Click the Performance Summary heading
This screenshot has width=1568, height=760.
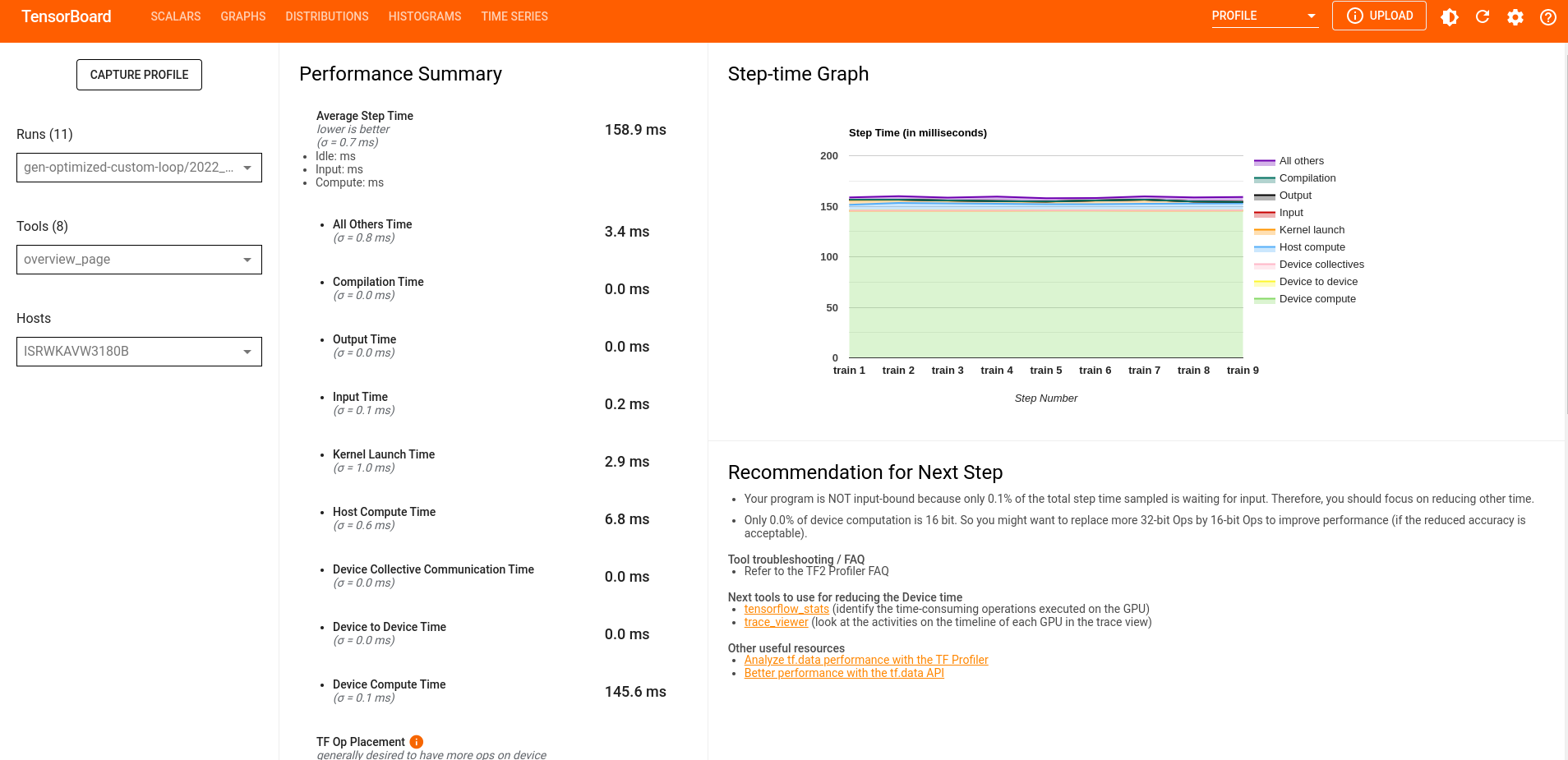click(400, 74)
